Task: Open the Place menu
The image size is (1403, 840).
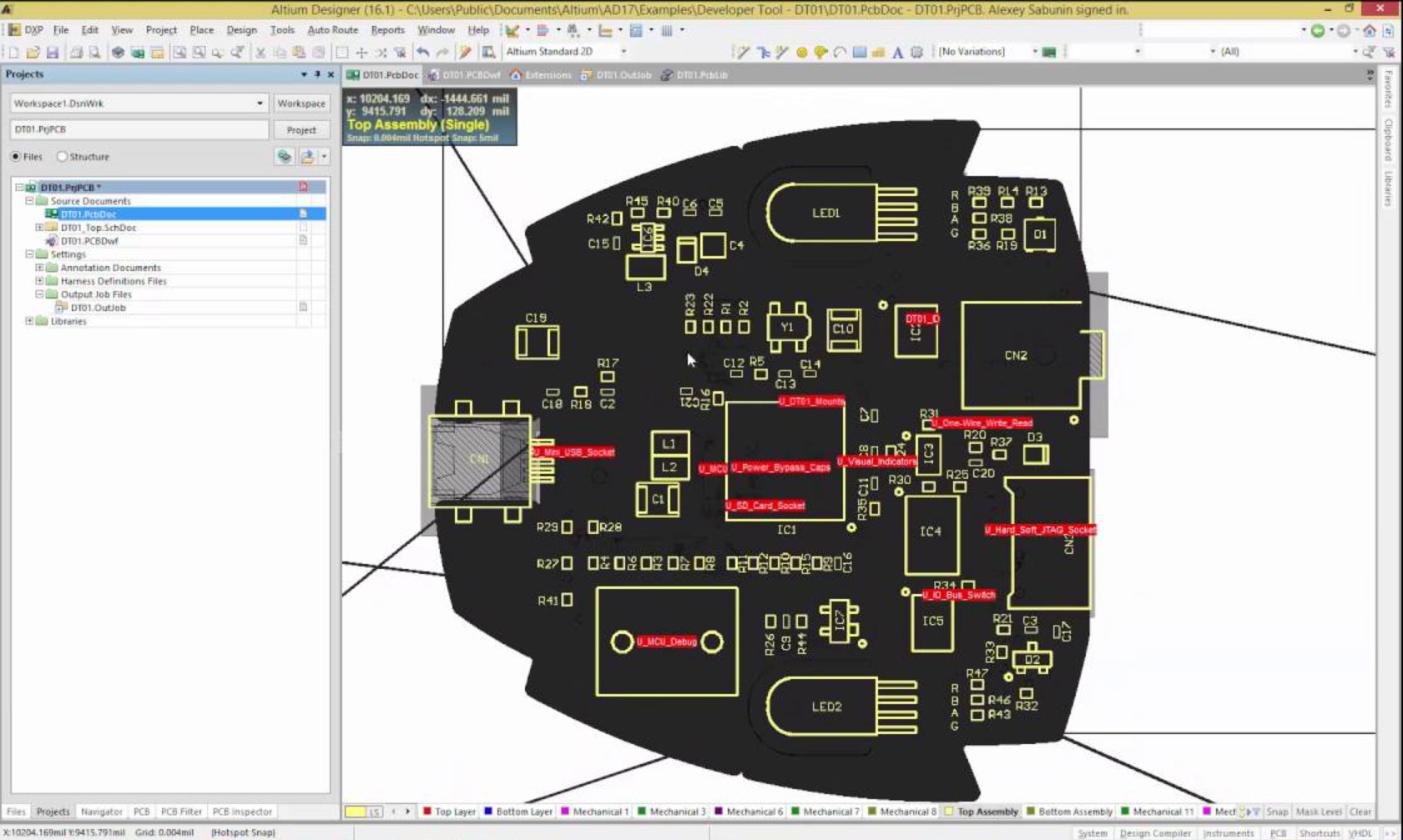Action: coord(202,30)
